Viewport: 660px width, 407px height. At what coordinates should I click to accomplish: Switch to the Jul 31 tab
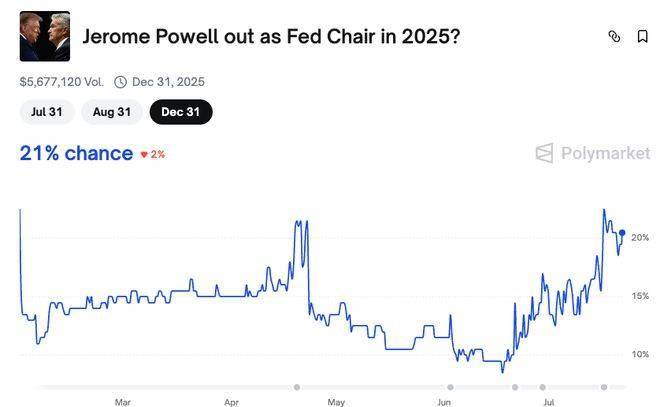click(46, 112)
